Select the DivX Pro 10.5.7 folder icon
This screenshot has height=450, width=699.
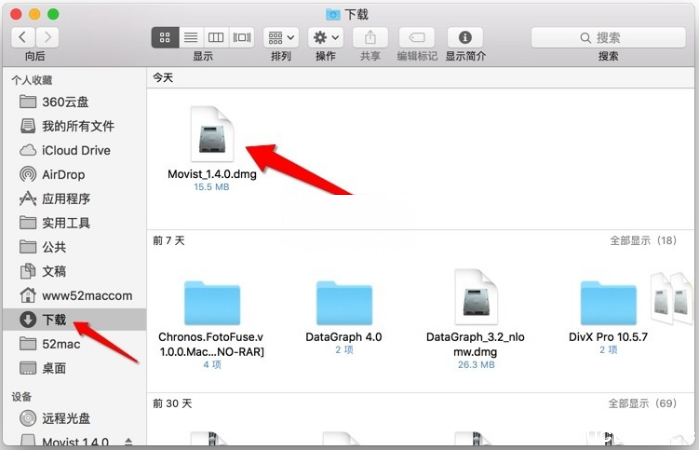click(609, 303)
